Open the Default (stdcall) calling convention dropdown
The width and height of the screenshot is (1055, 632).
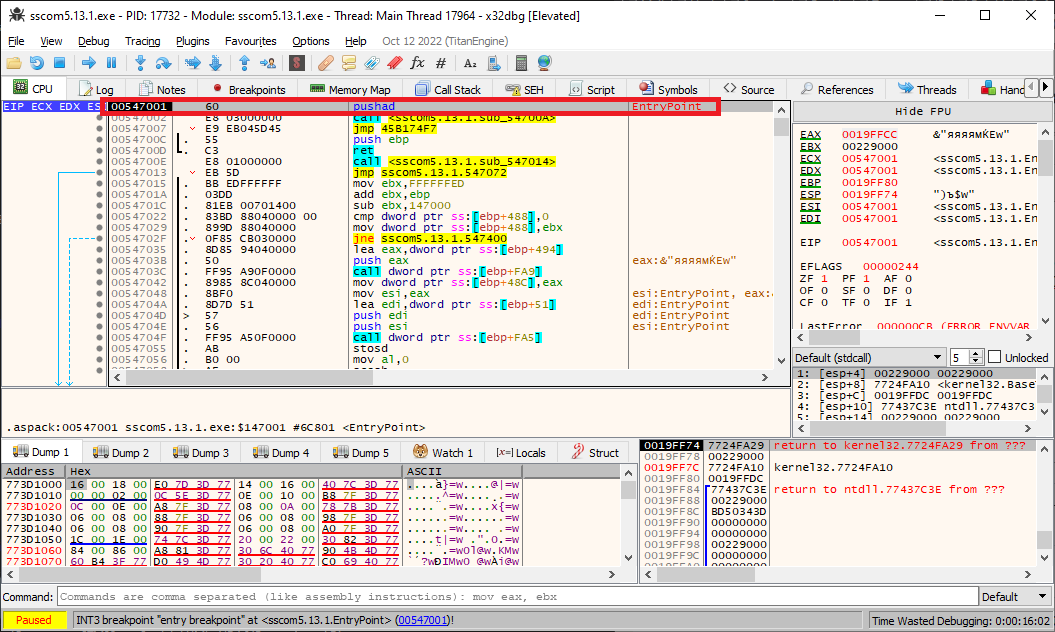click(x=868, y=357)
